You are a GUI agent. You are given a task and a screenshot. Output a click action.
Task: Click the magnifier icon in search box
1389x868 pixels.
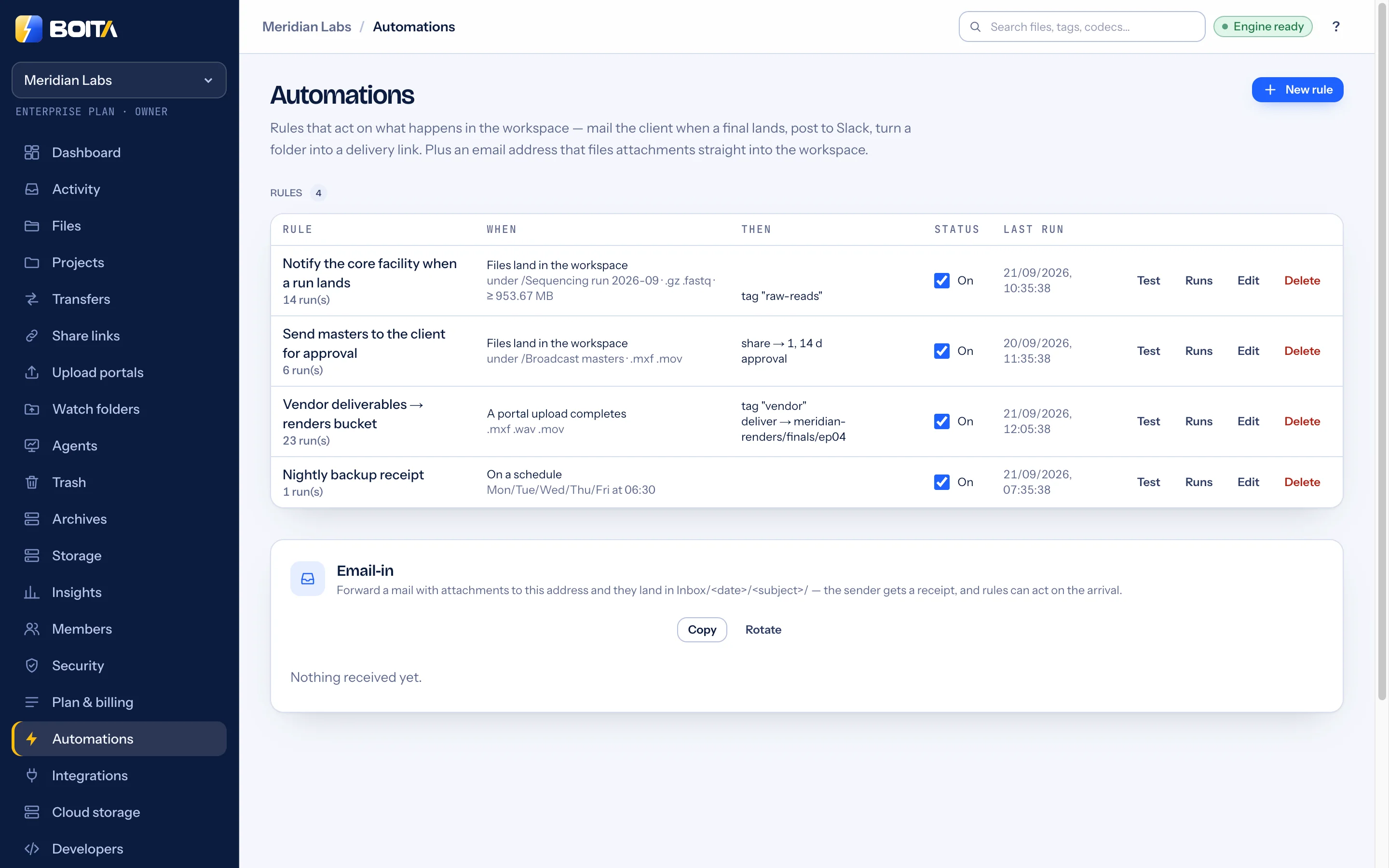975,27
